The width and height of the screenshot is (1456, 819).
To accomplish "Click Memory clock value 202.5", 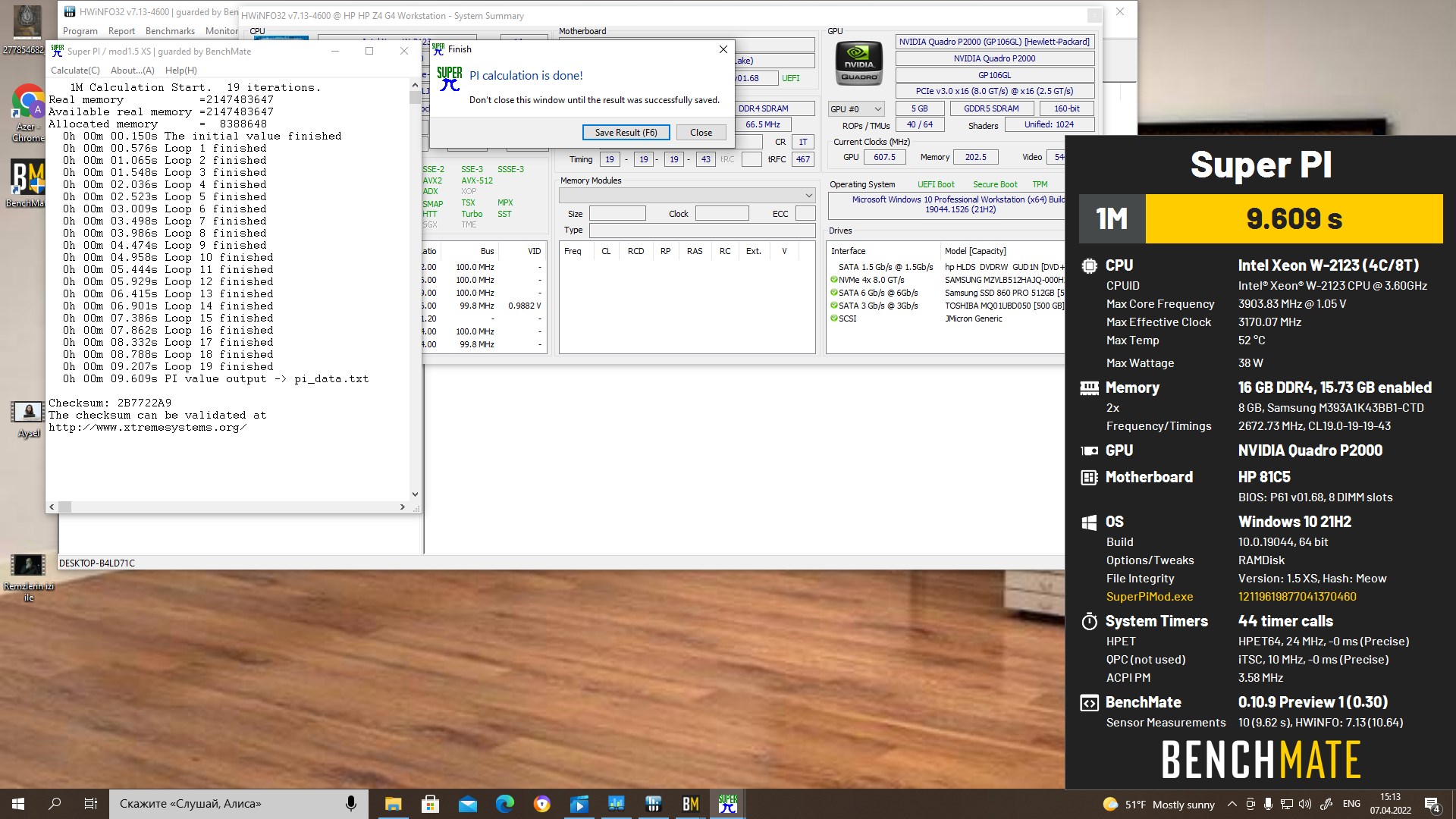I will pyautogui.click(x=976, y=158).
